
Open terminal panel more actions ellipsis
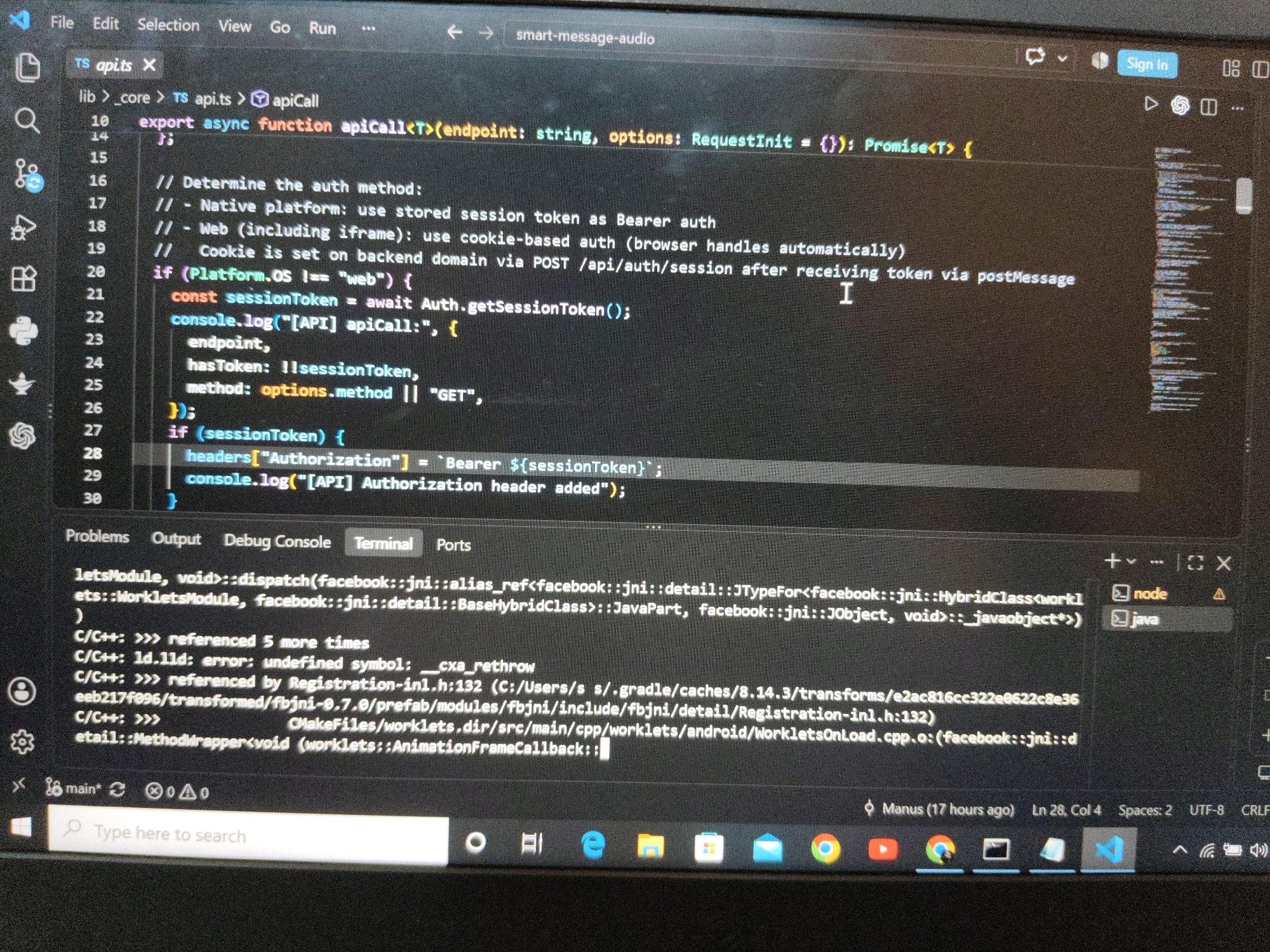[x=1156, y=562]
